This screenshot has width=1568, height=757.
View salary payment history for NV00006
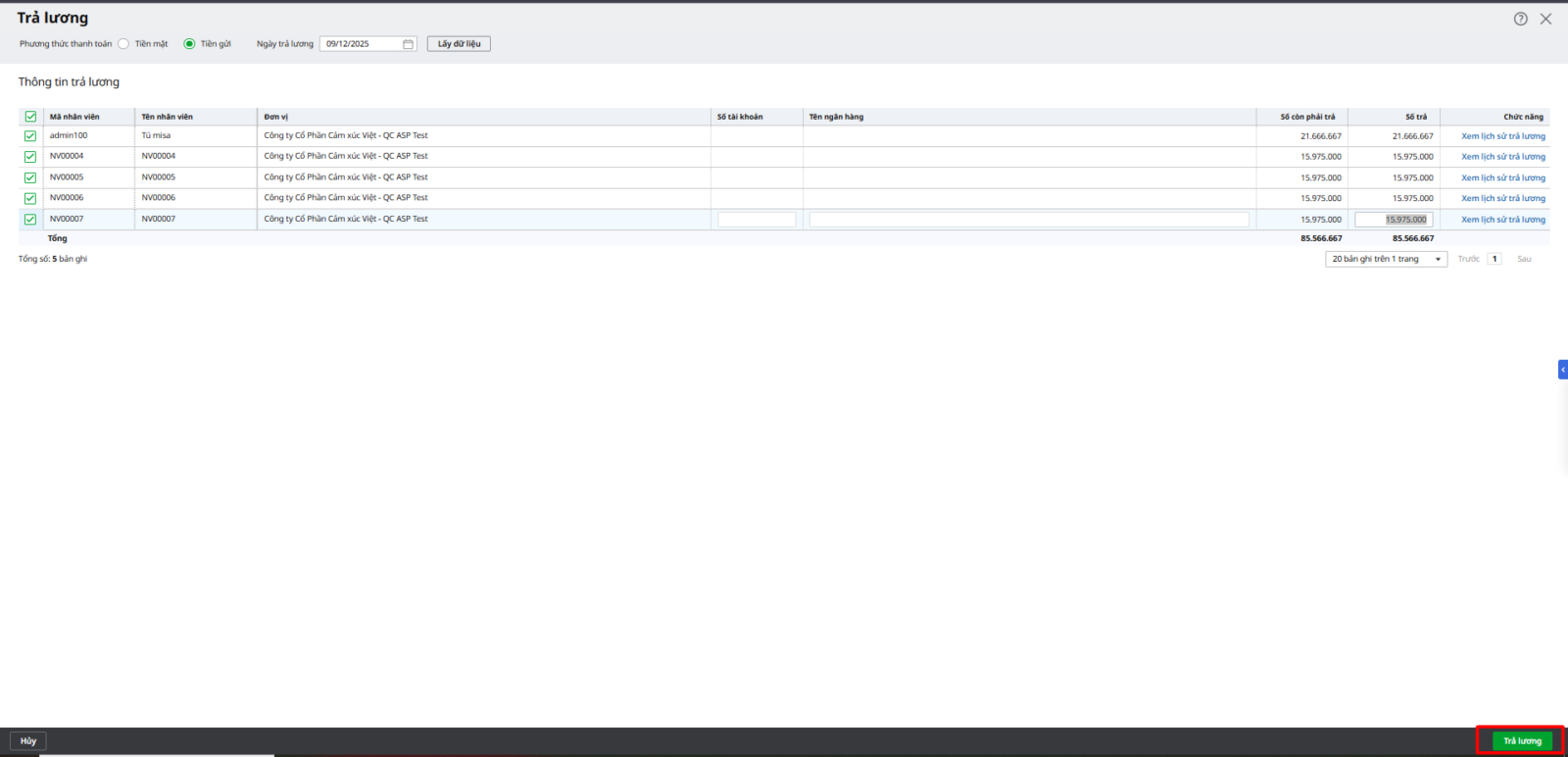pyautogui.click(x=1502, y=198)
